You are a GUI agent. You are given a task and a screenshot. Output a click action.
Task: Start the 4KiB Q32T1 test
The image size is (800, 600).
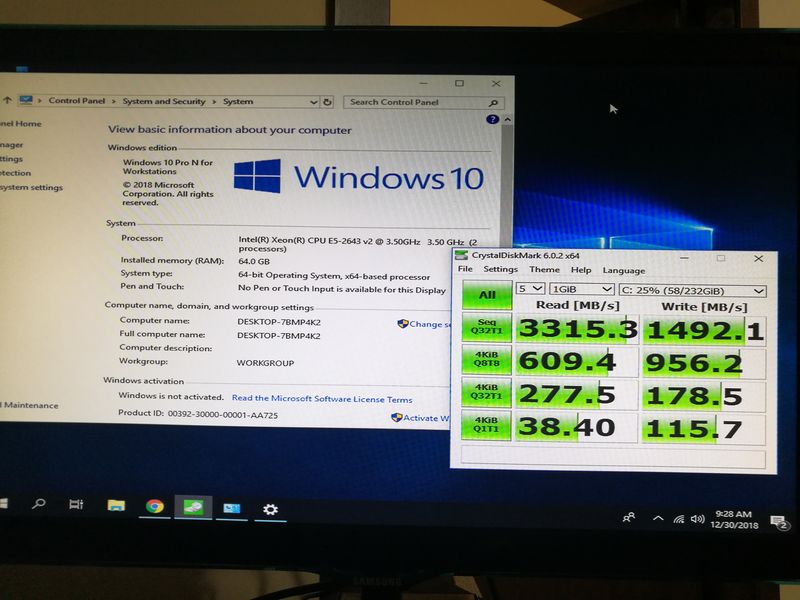click(x=486, y=392)
